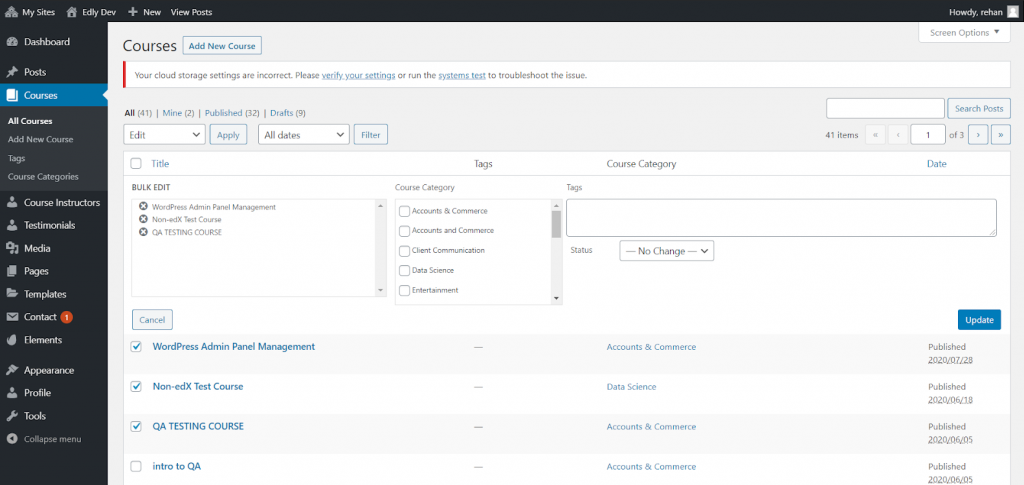Open the verify your settings link
The width and height of the screenshot is (1024, 485).
coord(359,75)
